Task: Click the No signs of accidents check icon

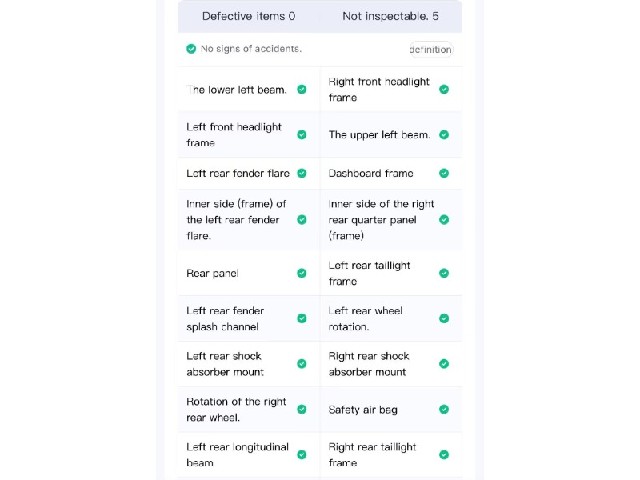Action: pyautogui.click(x=191, y=49)
